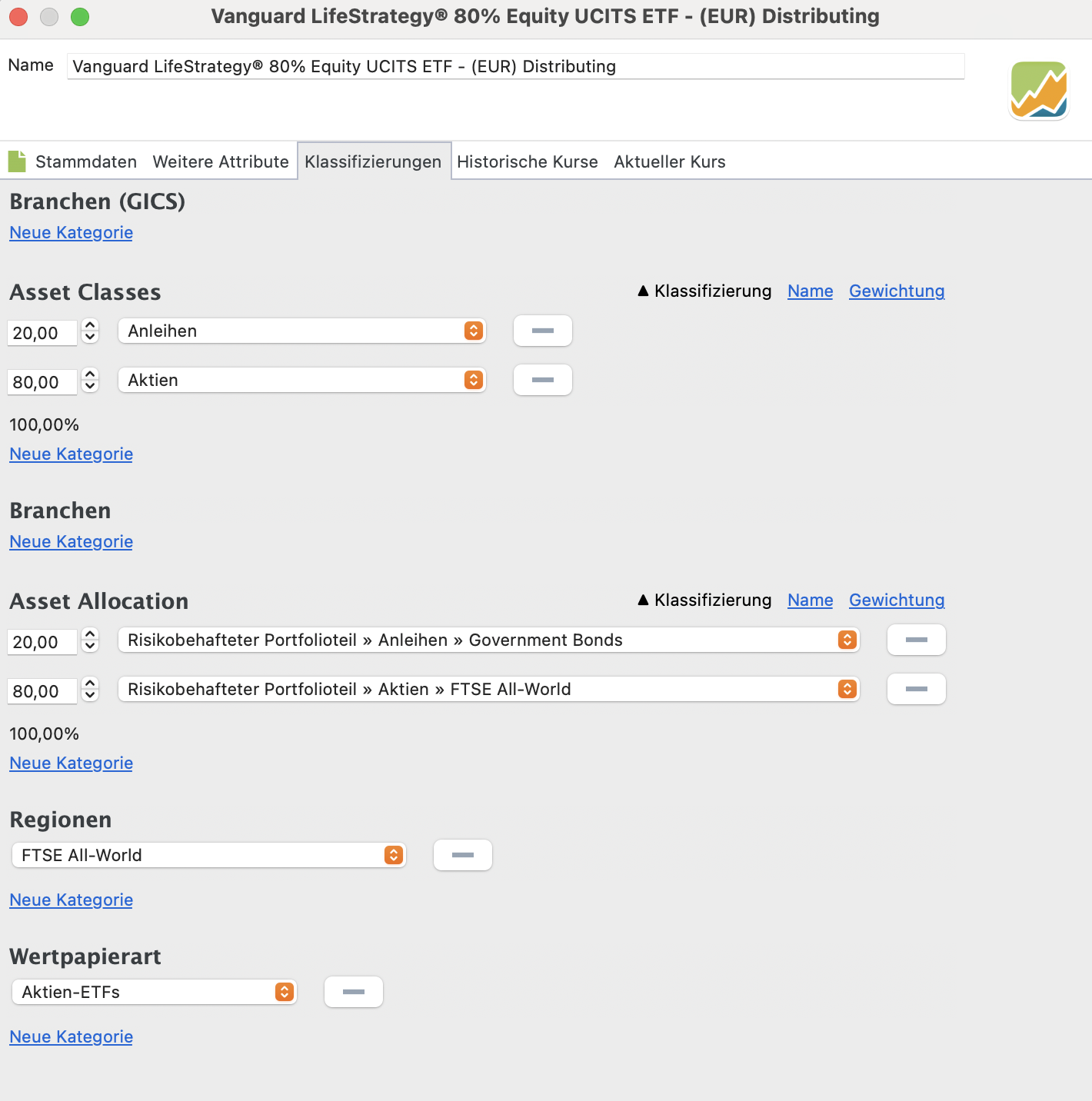Screen dimensions: 1092x1101
Task: Remove the Anleihen asset class row
Action: pyautogui.click(x=542, y=331)
